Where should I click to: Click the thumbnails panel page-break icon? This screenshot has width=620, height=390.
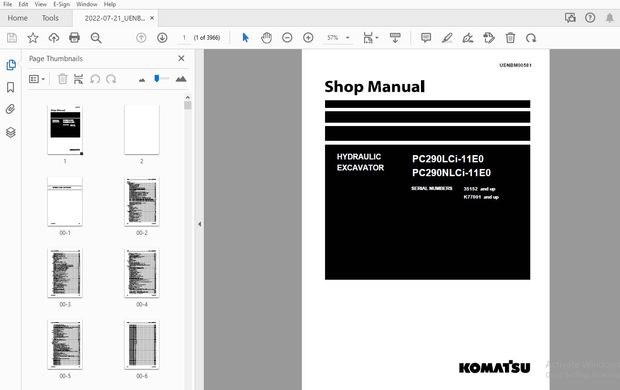(78, 79)
